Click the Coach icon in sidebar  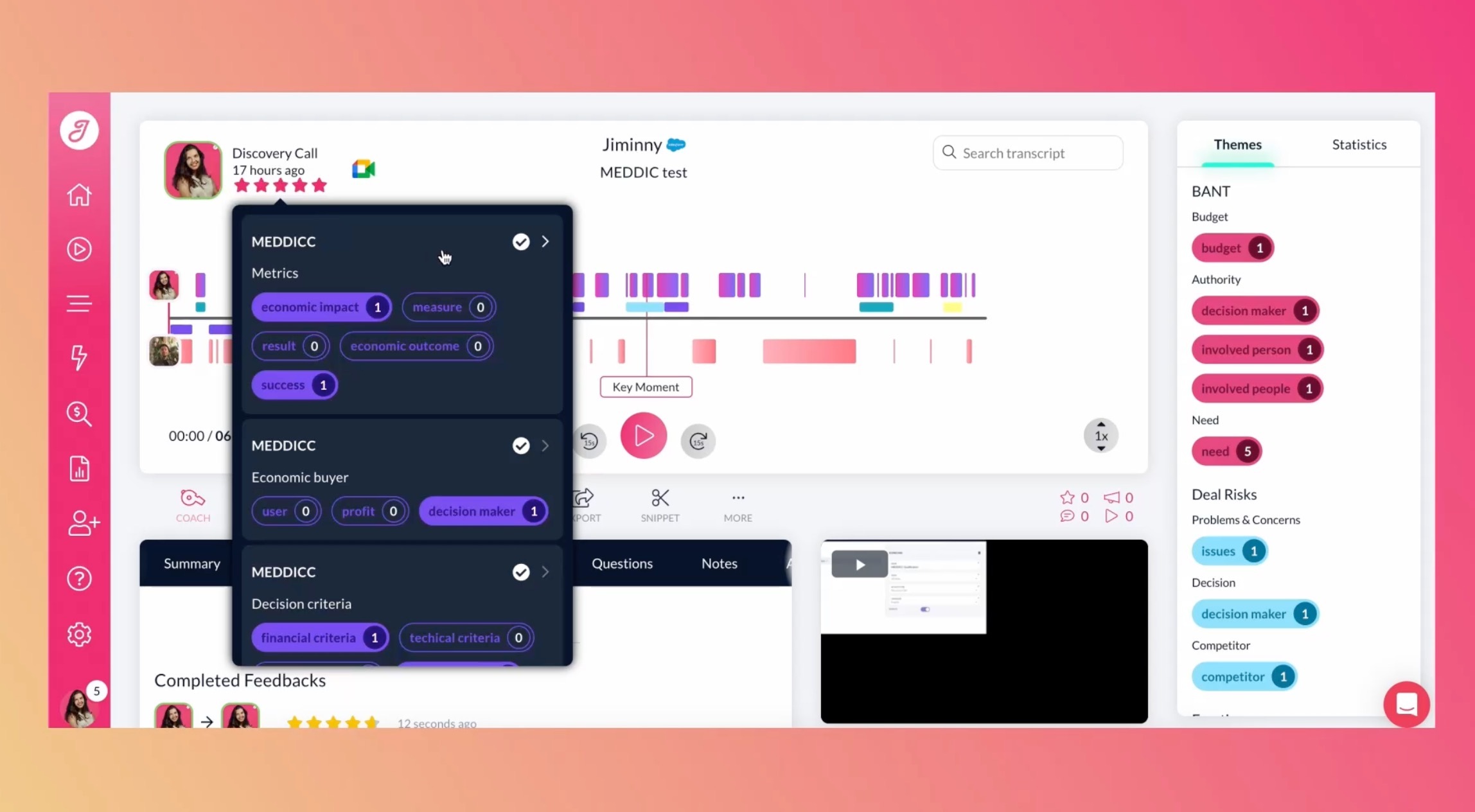(192, 505)
